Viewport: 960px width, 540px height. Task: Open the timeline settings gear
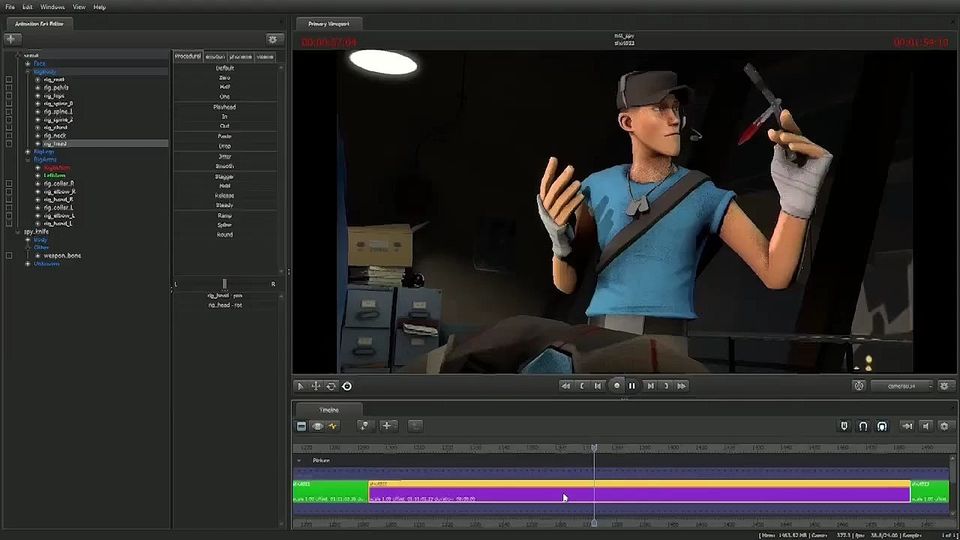944,426
